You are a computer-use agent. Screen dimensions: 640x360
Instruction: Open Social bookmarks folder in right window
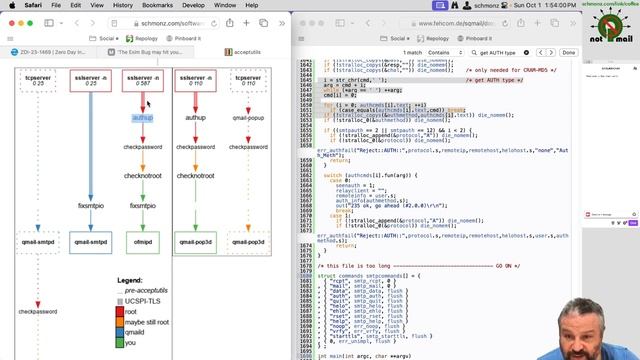(395, 38)
